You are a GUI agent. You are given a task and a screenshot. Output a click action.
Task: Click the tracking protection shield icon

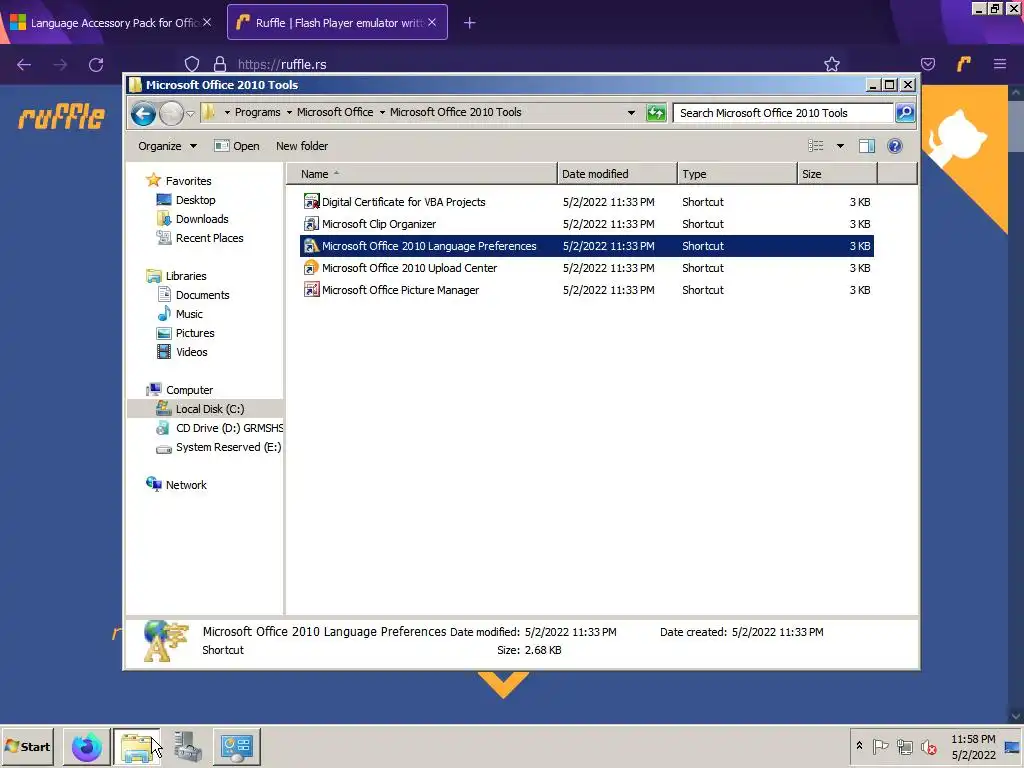[192, 64]
